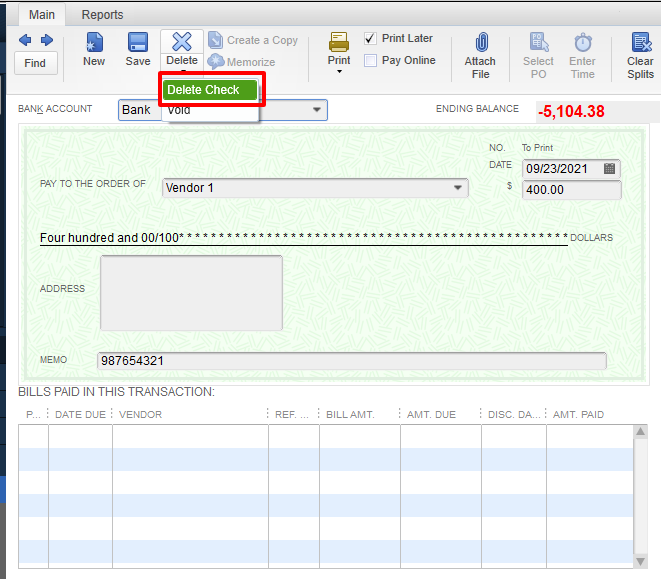Open the date calendar picker icon
The image size is (661, 579).
click(x=610, y=169)
